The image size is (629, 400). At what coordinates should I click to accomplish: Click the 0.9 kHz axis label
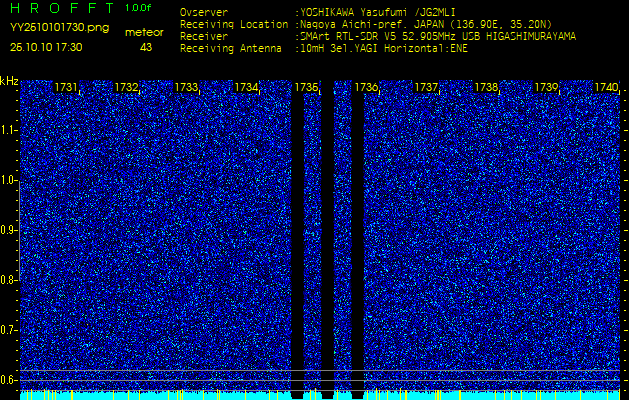point(7,230)
